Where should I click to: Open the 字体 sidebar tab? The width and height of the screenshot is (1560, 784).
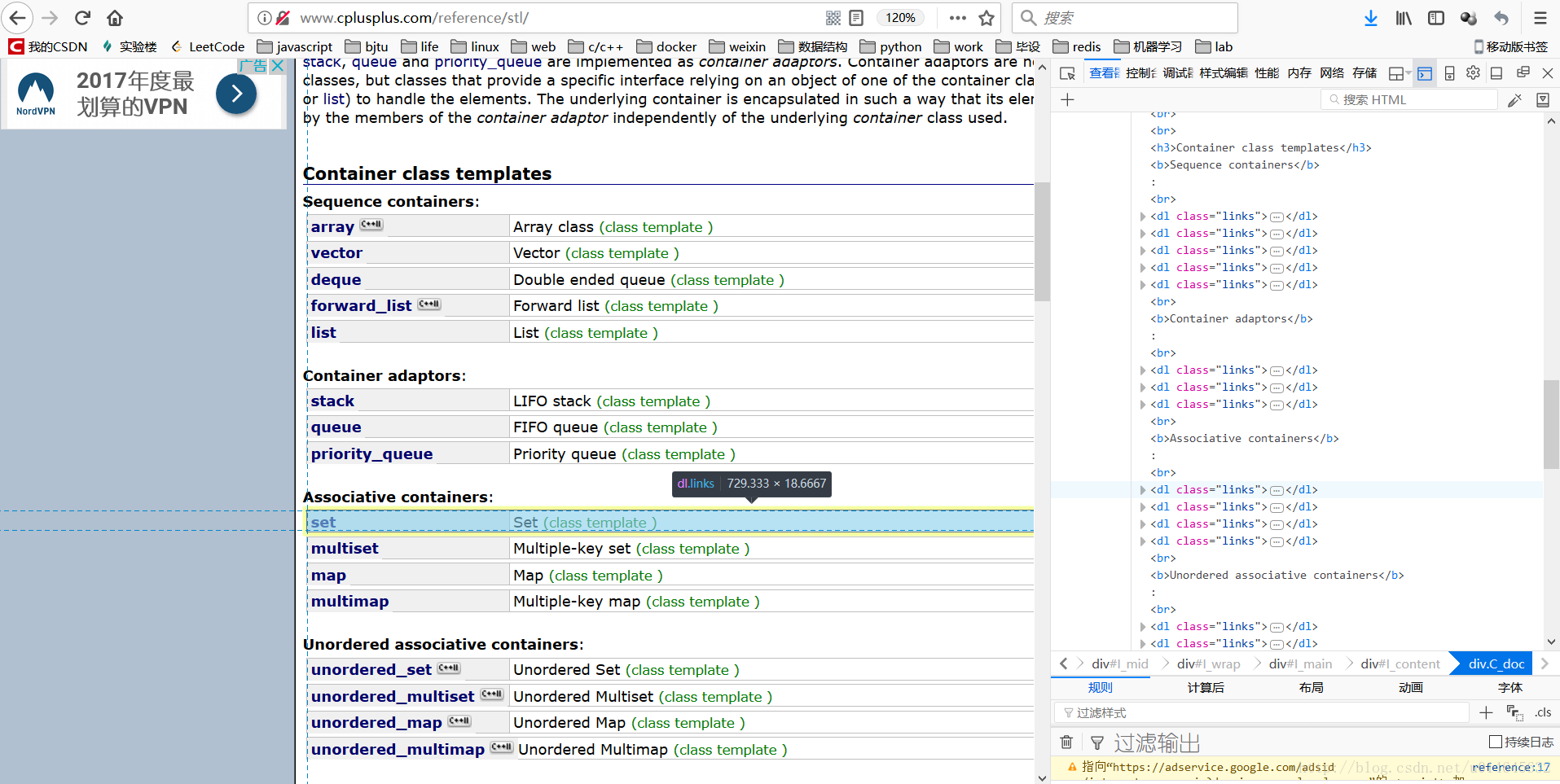pyautogui.click(x=1509, y=688)
